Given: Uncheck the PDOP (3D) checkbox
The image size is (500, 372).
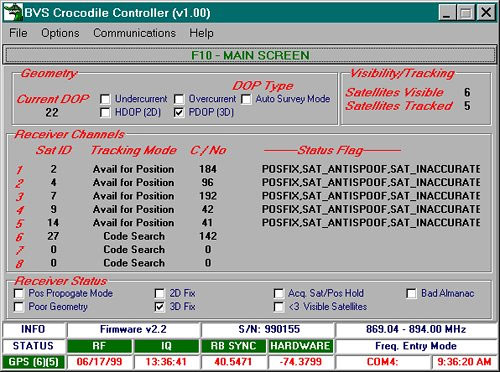Looking at the screenshot, I should click(x=179, y=113).
